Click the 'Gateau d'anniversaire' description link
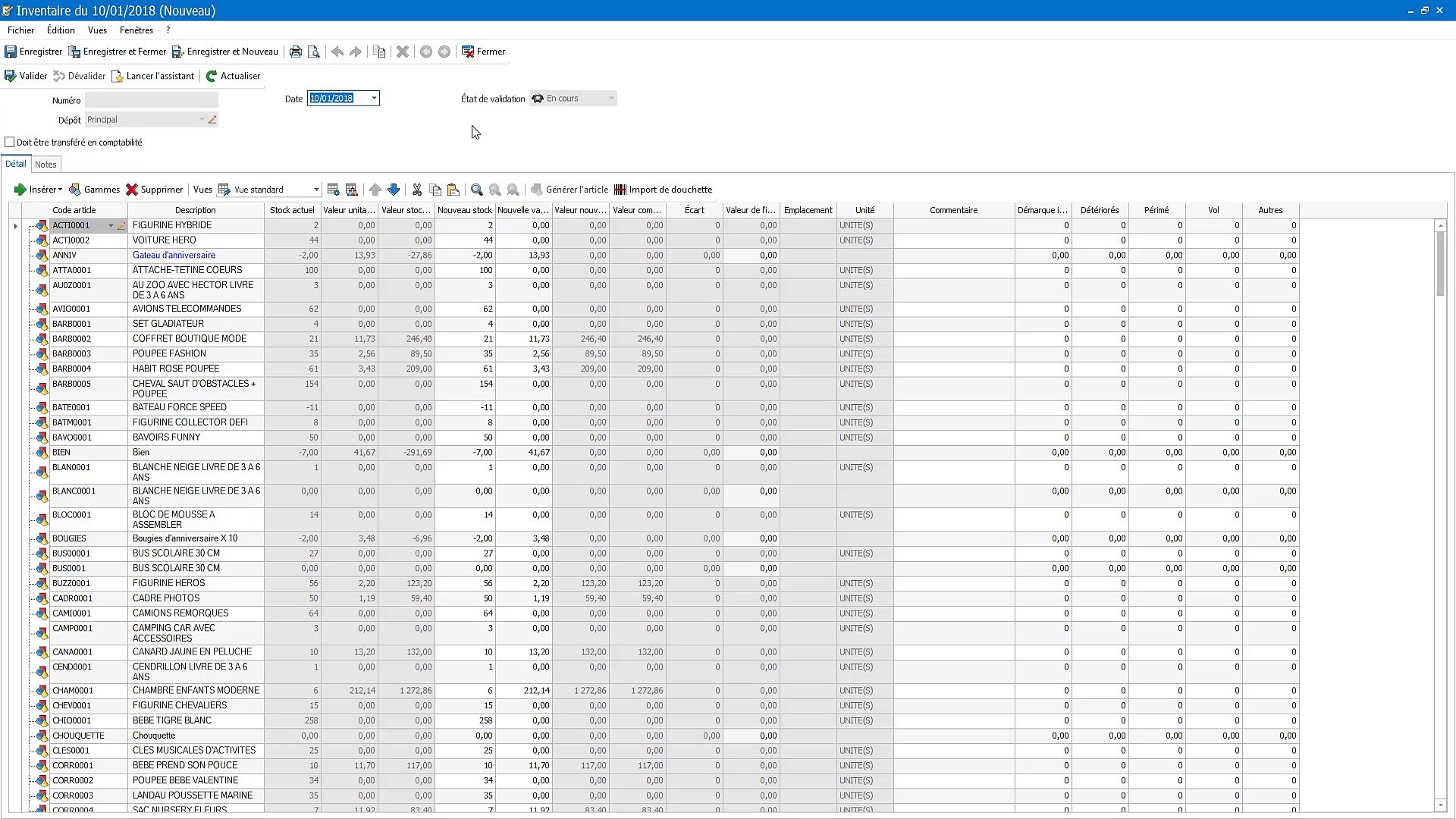The height and width of the screenshot is (819, 1456). pyautogui.click(x=174, y=256)
